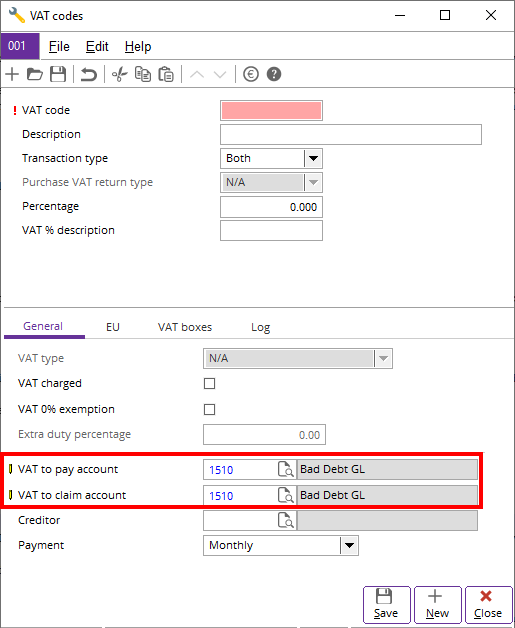Image resolution: width=515 pixels, height=628 pixels.
Task: Switch to the VAT boxes tab
Action: click(185, 327)
